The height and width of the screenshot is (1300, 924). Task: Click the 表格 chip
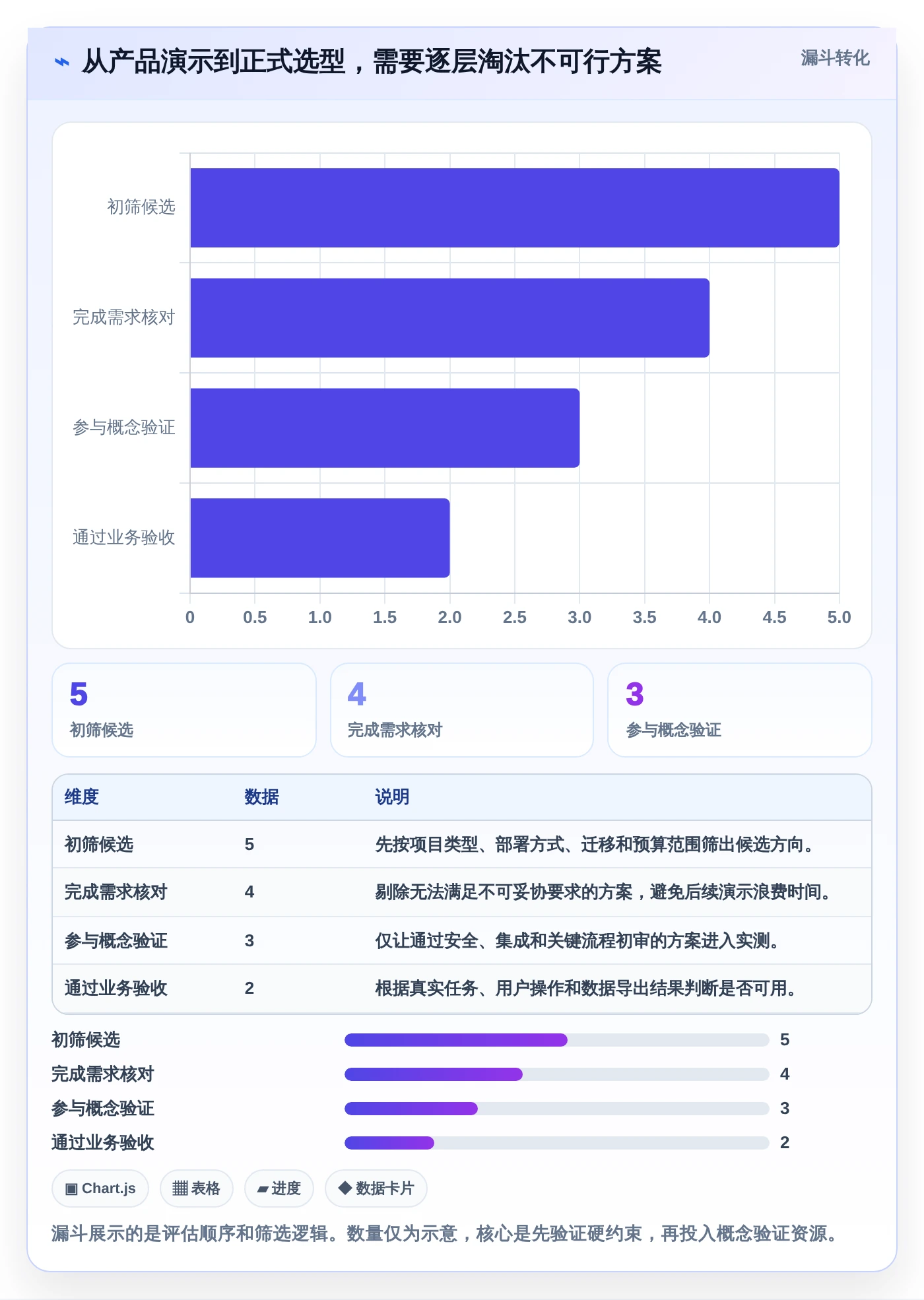(x=196, y=1188)
